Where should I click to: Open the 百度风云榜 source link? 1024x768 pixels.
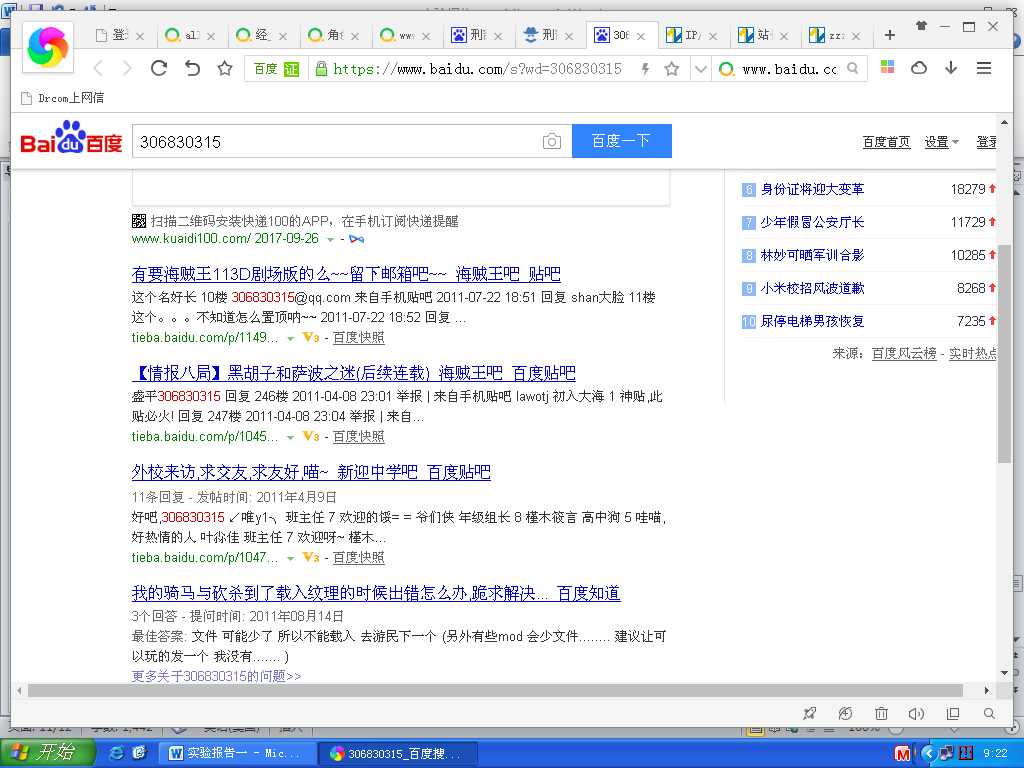(x=904, y=353)
